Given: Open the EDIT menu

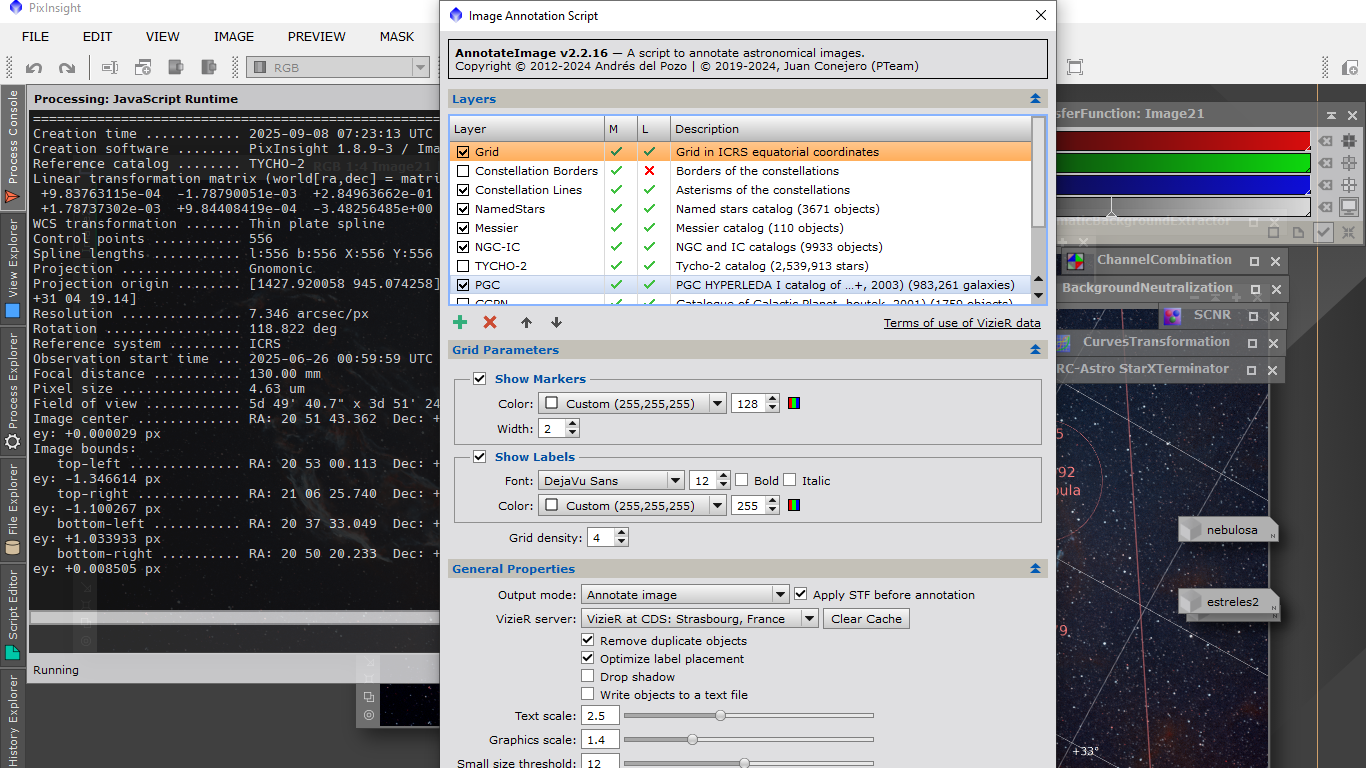Looking at the screenshot, I should coord(97,37).
